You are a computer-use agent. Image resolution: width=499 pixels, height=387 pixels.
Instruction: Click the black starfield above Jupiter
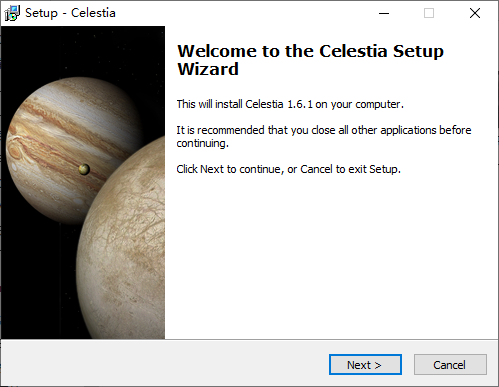(83, 50)
